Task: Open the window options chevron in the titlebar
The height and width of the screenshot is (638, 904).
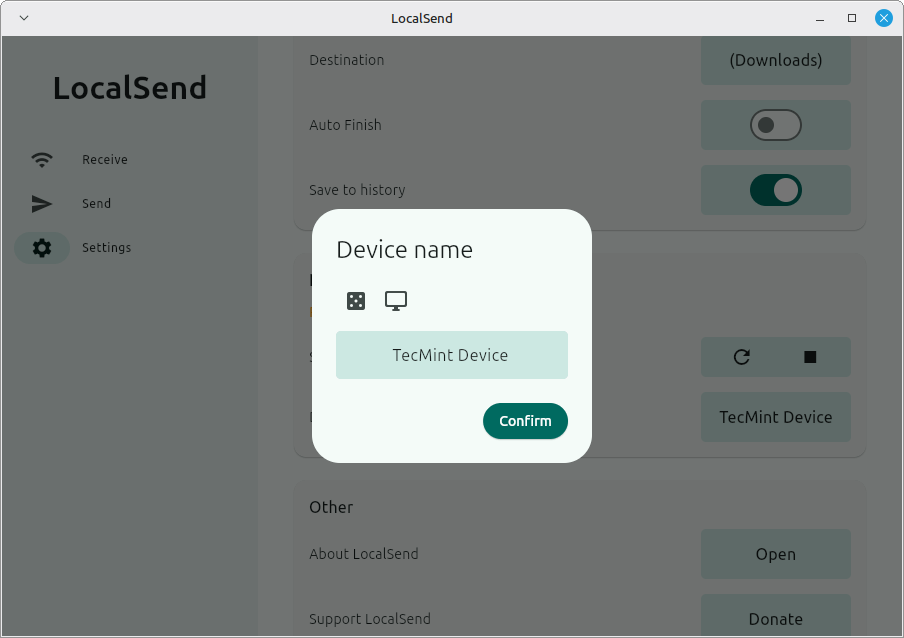Action: point(23,17)
